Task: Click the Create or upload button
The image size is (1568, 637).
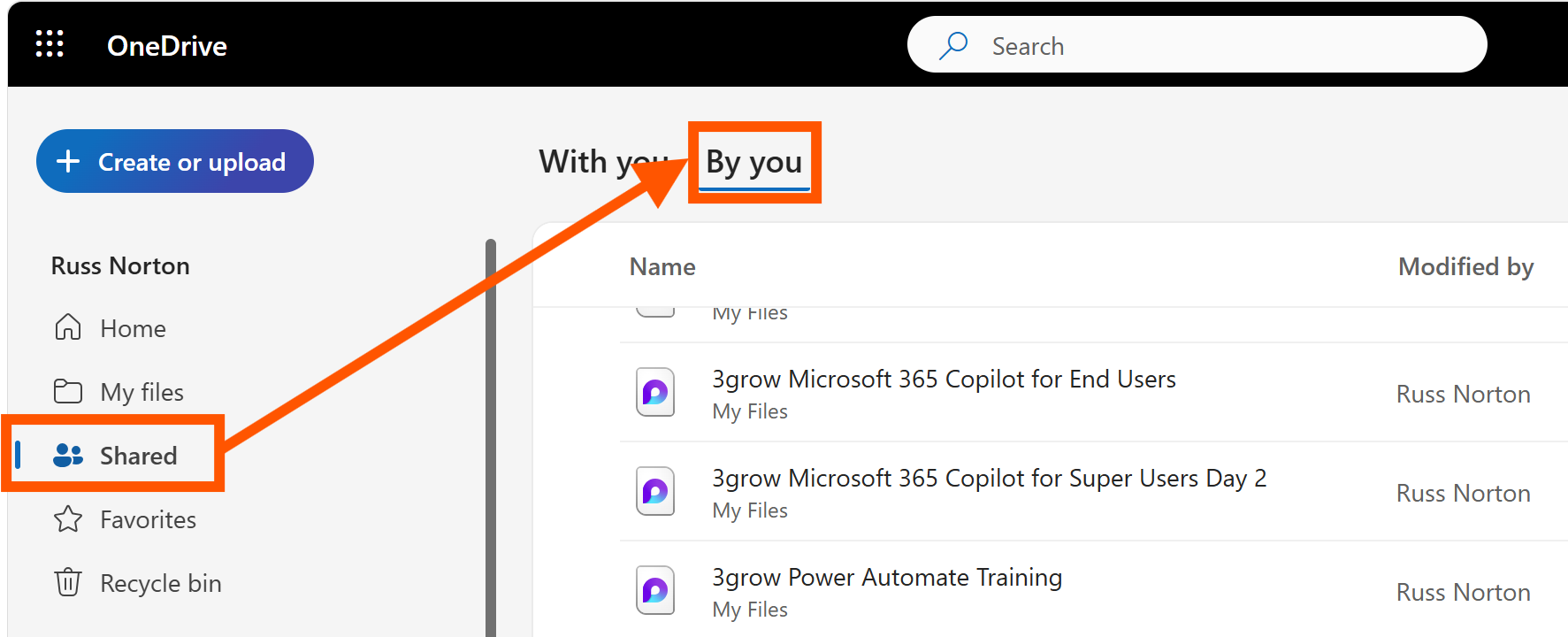Action: 175,161
